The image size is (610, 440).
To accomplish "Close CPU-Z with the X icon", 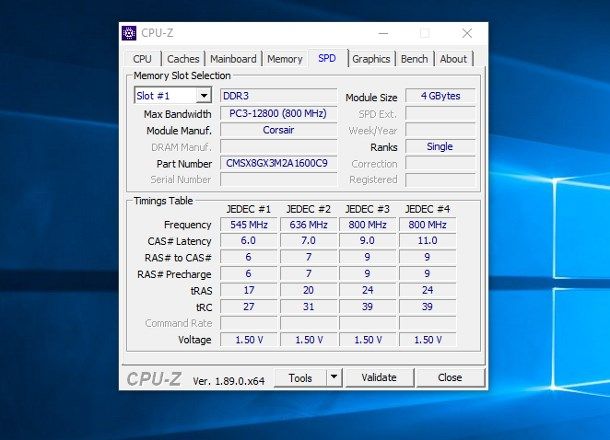I will (467, 33).
